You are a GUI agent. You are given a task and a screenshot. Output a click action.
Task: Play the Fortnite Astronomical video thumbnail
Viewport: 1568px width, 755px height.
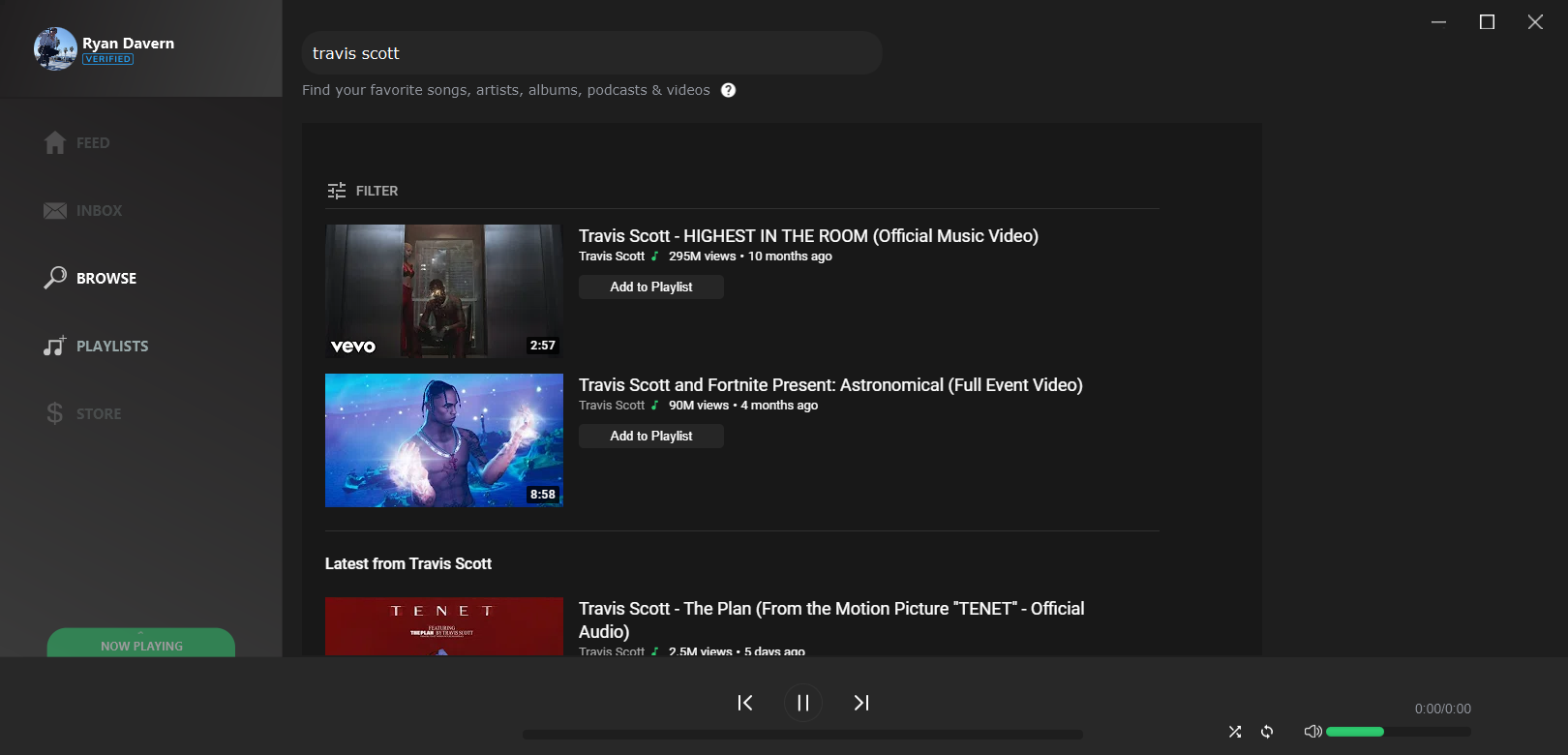(443, 440)
